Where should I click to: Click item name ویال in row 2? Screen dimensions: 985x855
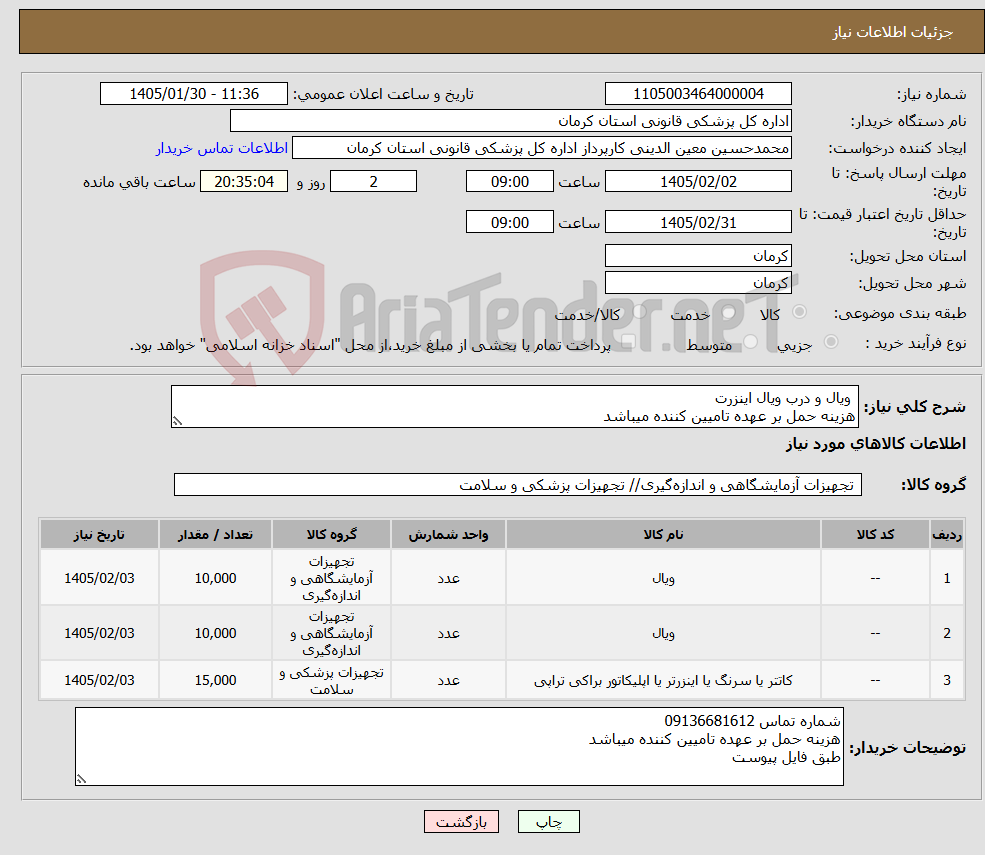pyautogui.click(x=663, y=633)
